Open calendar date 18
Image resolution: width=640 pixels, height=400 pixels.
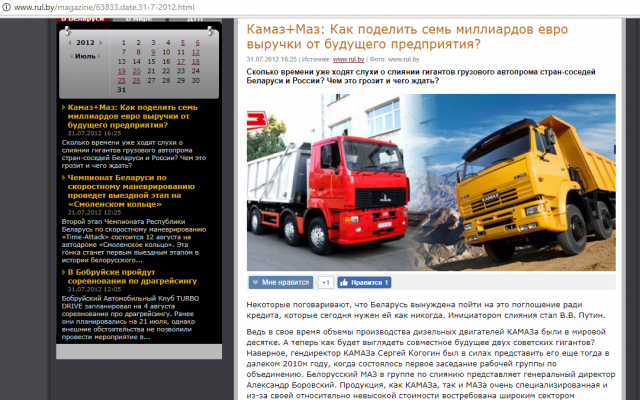pos(196,62)
